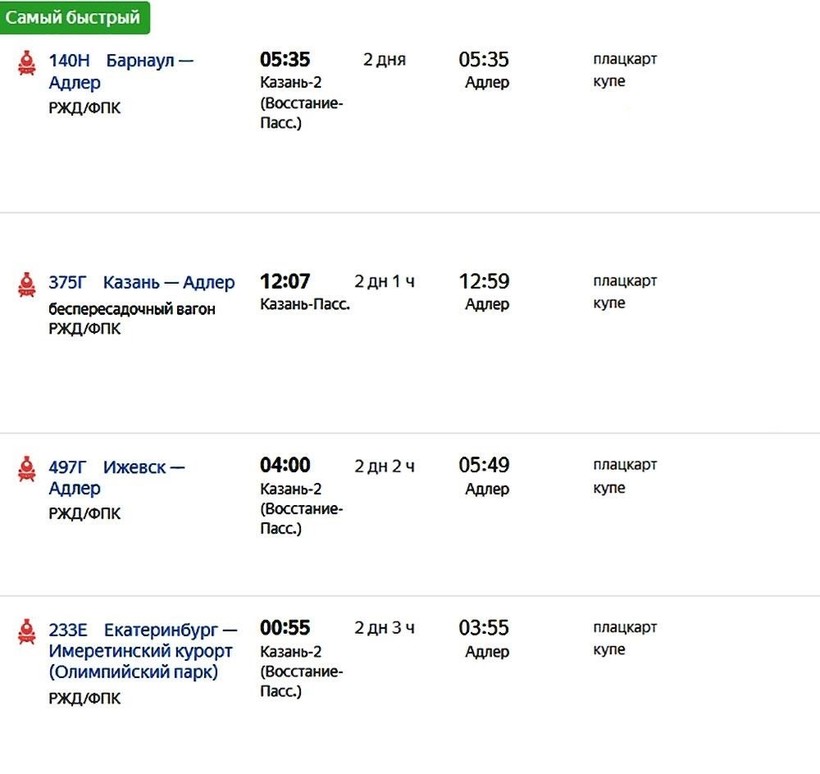Select плацкарт for train 375Г
820x774 pixels.
(x=624, y=281)
